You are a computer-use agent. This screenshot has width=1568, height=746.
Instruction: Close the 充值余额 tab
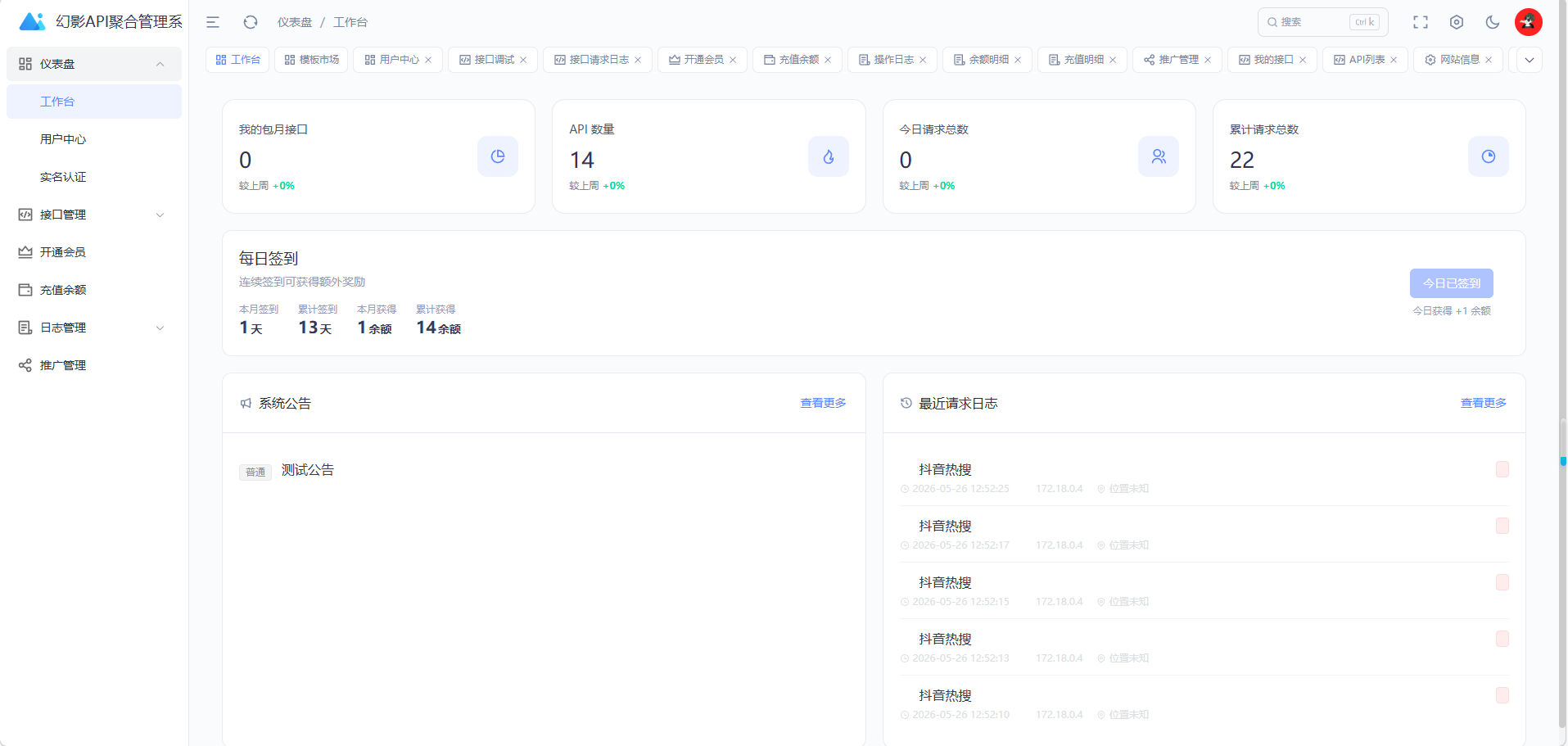coord(828,60)
